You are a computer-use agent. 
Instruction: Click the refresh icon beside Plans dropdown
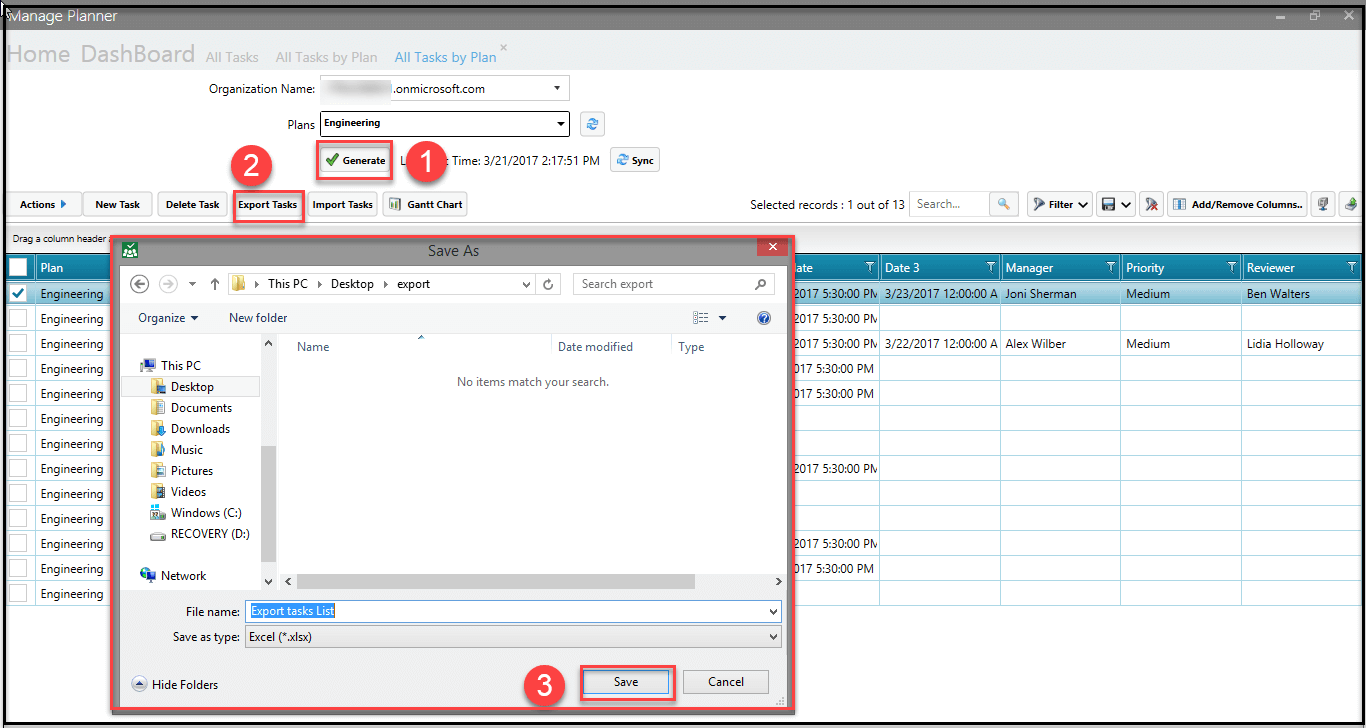tap(592, 124)
